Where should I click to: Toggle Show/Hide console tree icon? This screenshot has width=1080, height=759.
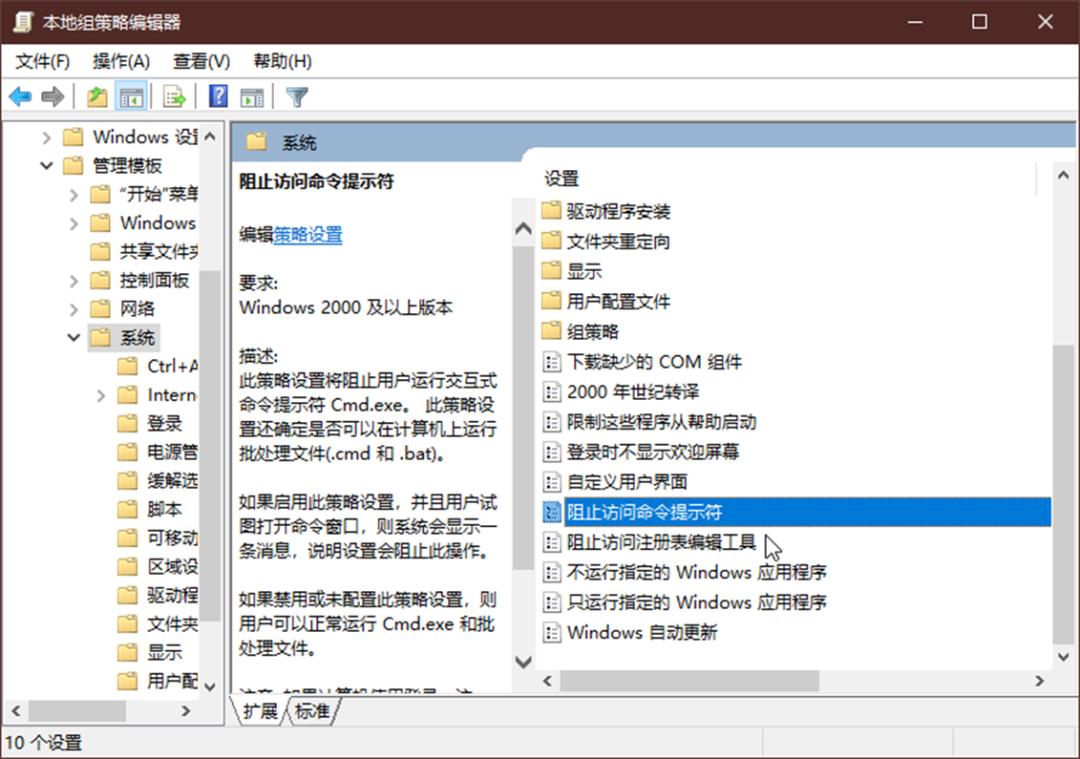pos(131,96)
